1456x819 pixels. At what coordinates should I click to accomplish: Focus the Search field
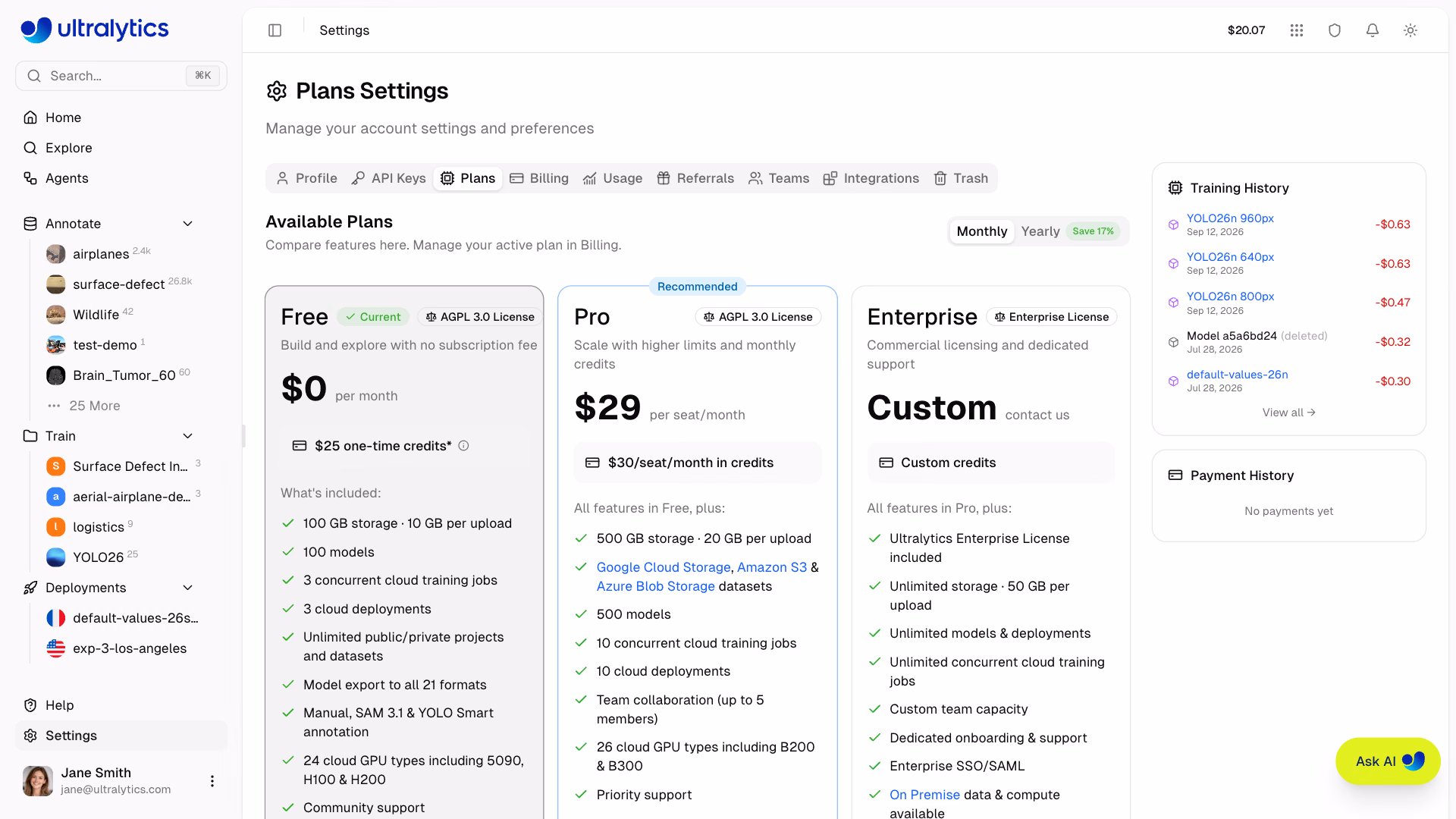click(121, 76)
